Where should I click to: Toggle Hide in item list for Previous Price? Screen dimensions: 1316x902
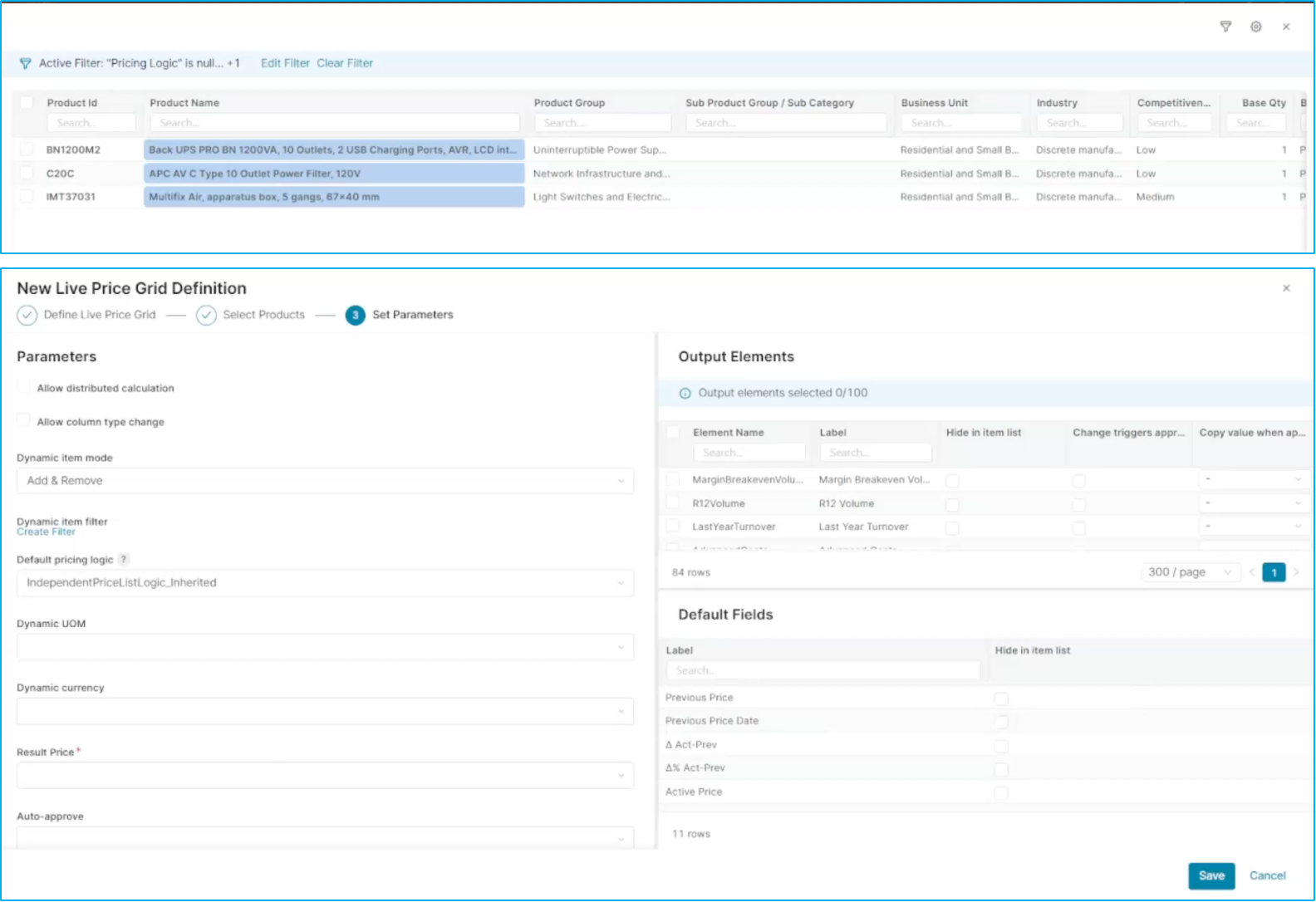pyautogui.click(x=1001, y=699)
